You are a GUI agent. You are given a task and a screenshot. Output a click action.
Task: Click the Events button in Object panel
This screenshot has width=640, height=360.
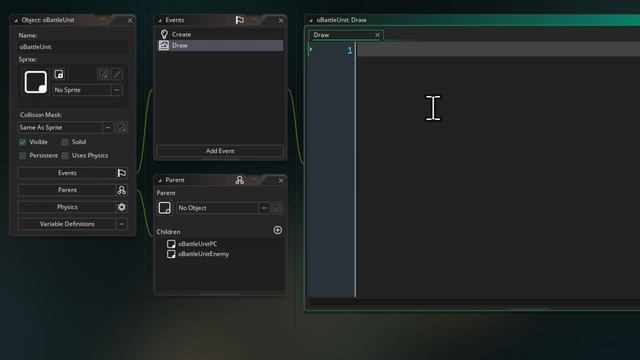67,173
